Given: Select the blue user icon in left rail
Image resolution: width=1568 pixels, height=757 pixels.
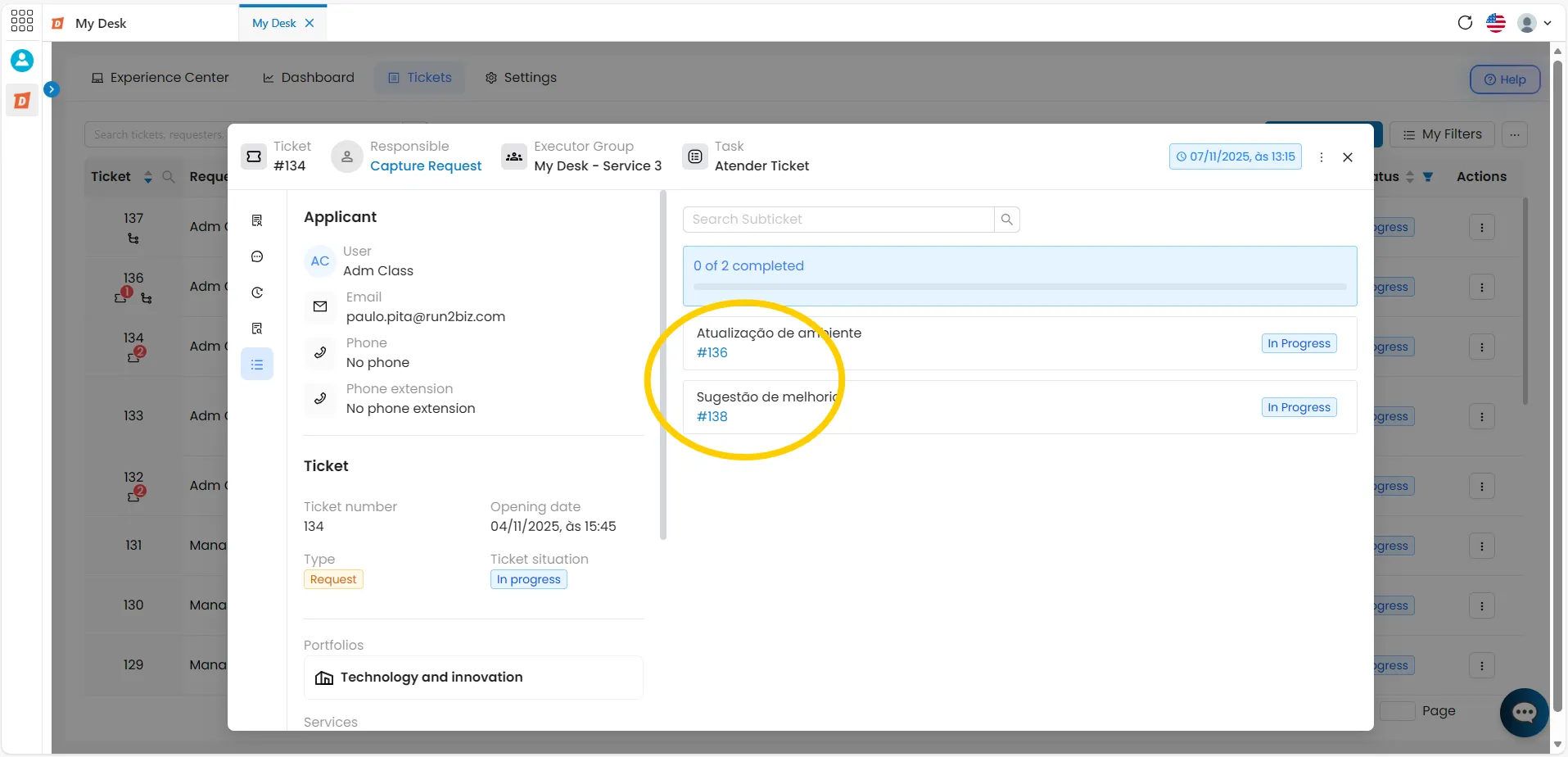Looking at the screenshot, I should click(x=22, y=60).
